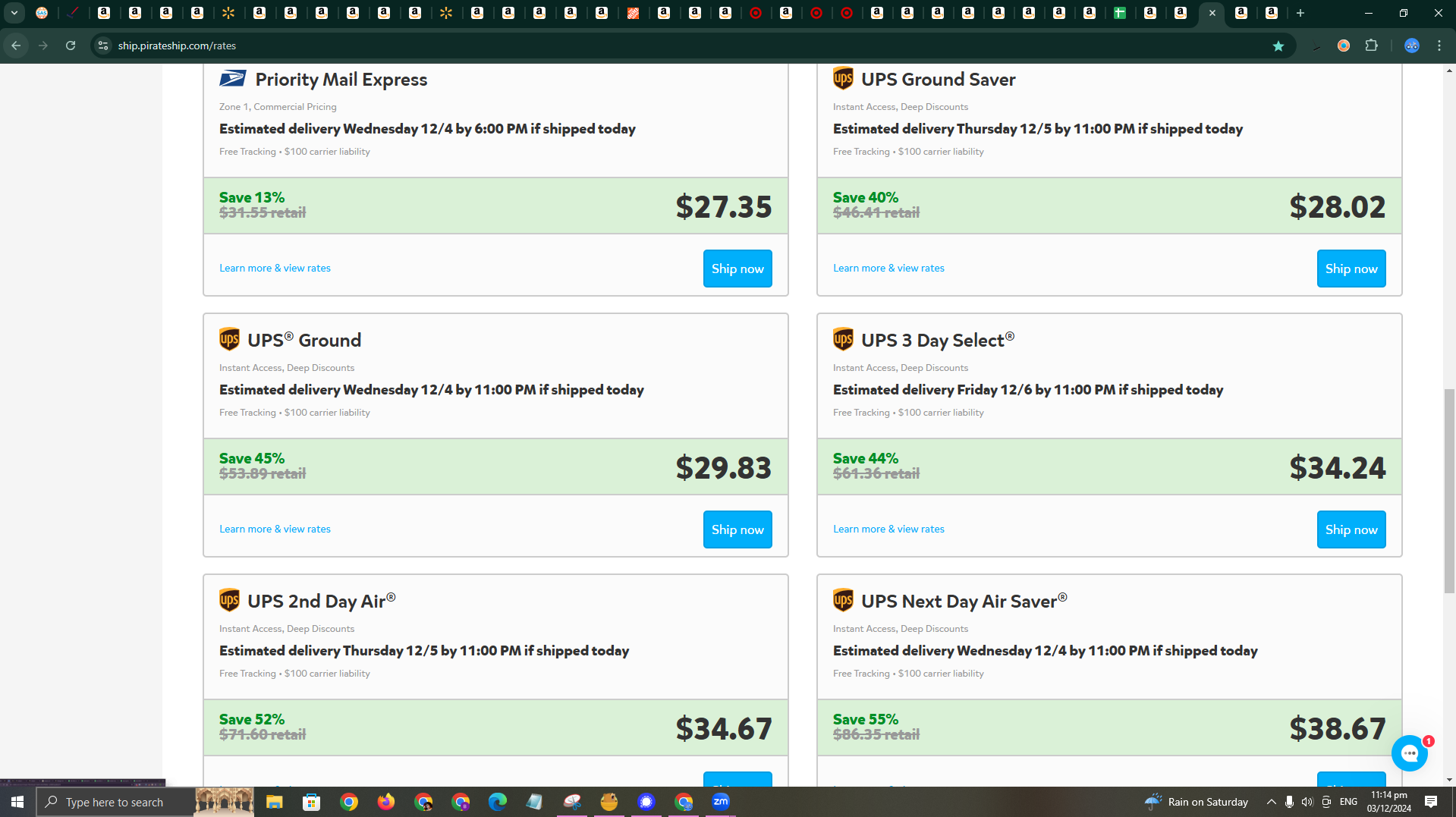Image resolution: width=1456 pixels, height=817 pixels.
Task: Click the ENG language indicator
Action: [1348, 802]
